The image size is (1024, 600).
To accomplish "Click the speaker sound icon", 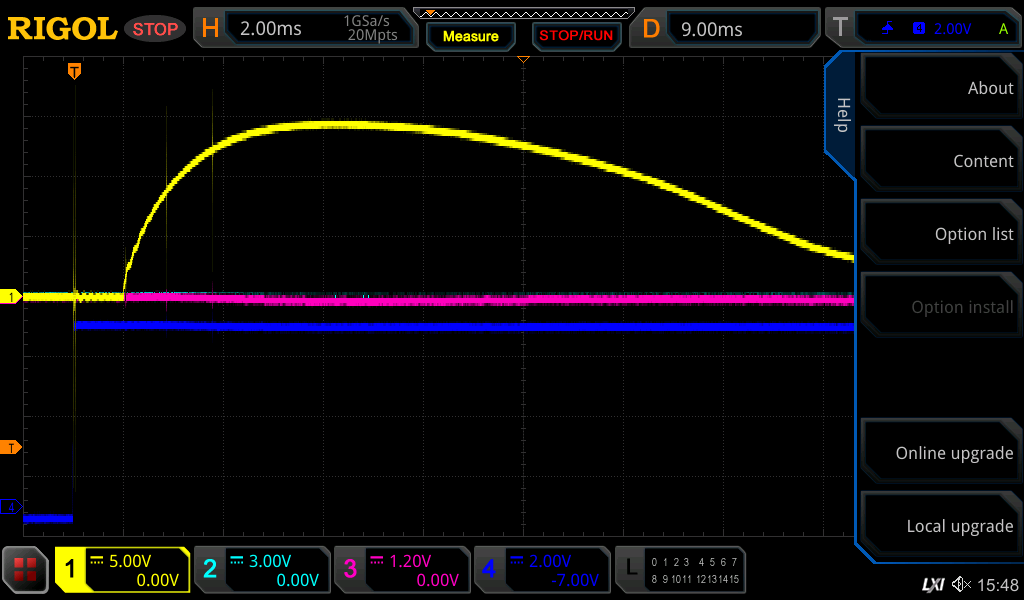I will coord(961,584).
